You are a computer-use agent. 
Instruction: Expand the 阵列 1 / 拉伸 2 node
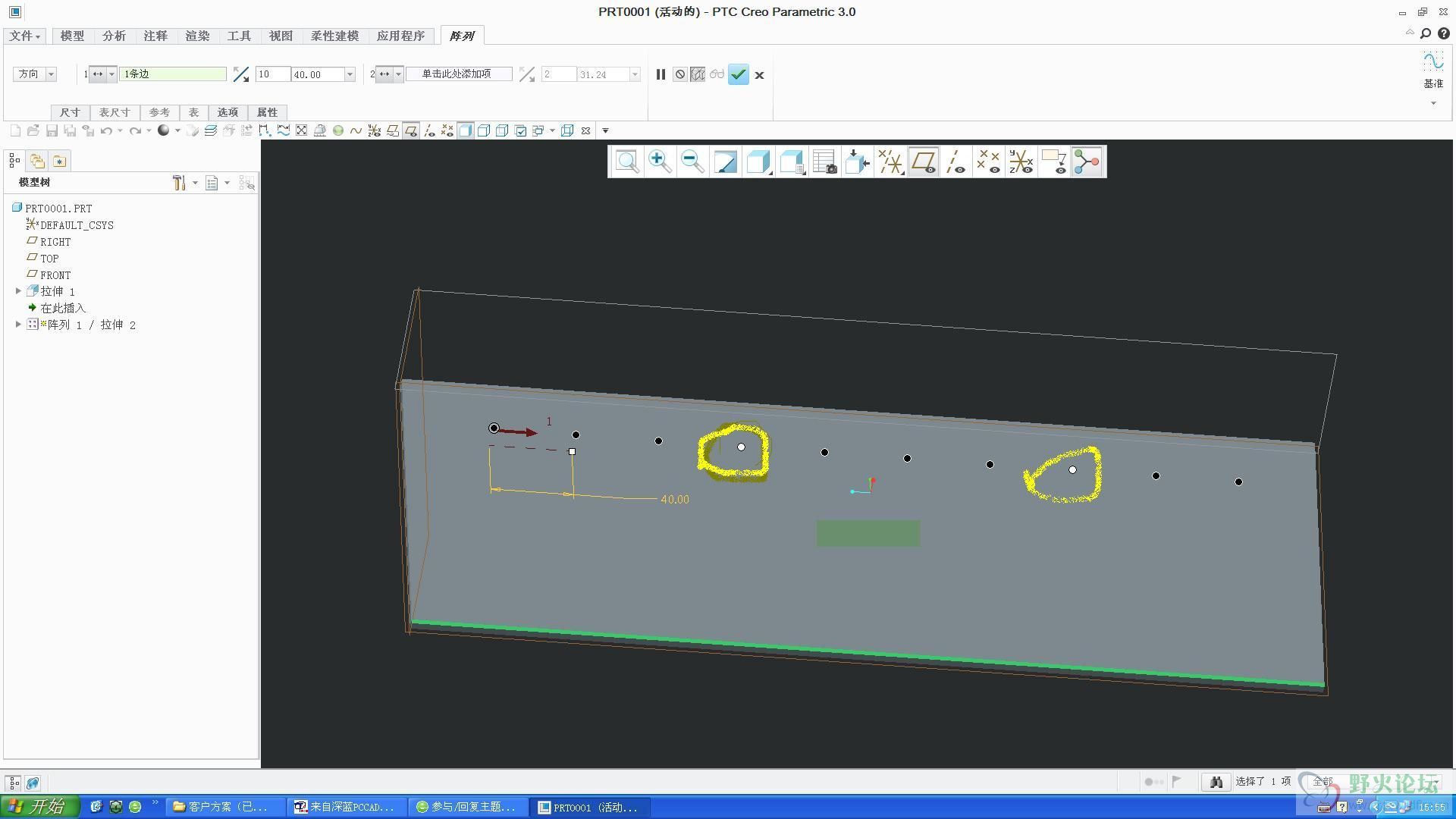pyautogui.click(x=19, y=325)
